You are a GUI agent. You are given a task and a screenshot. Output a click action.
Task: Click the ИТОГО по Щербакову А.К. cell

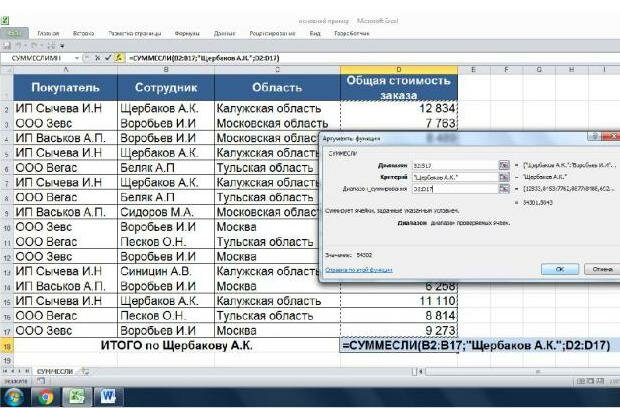(176, 346)
